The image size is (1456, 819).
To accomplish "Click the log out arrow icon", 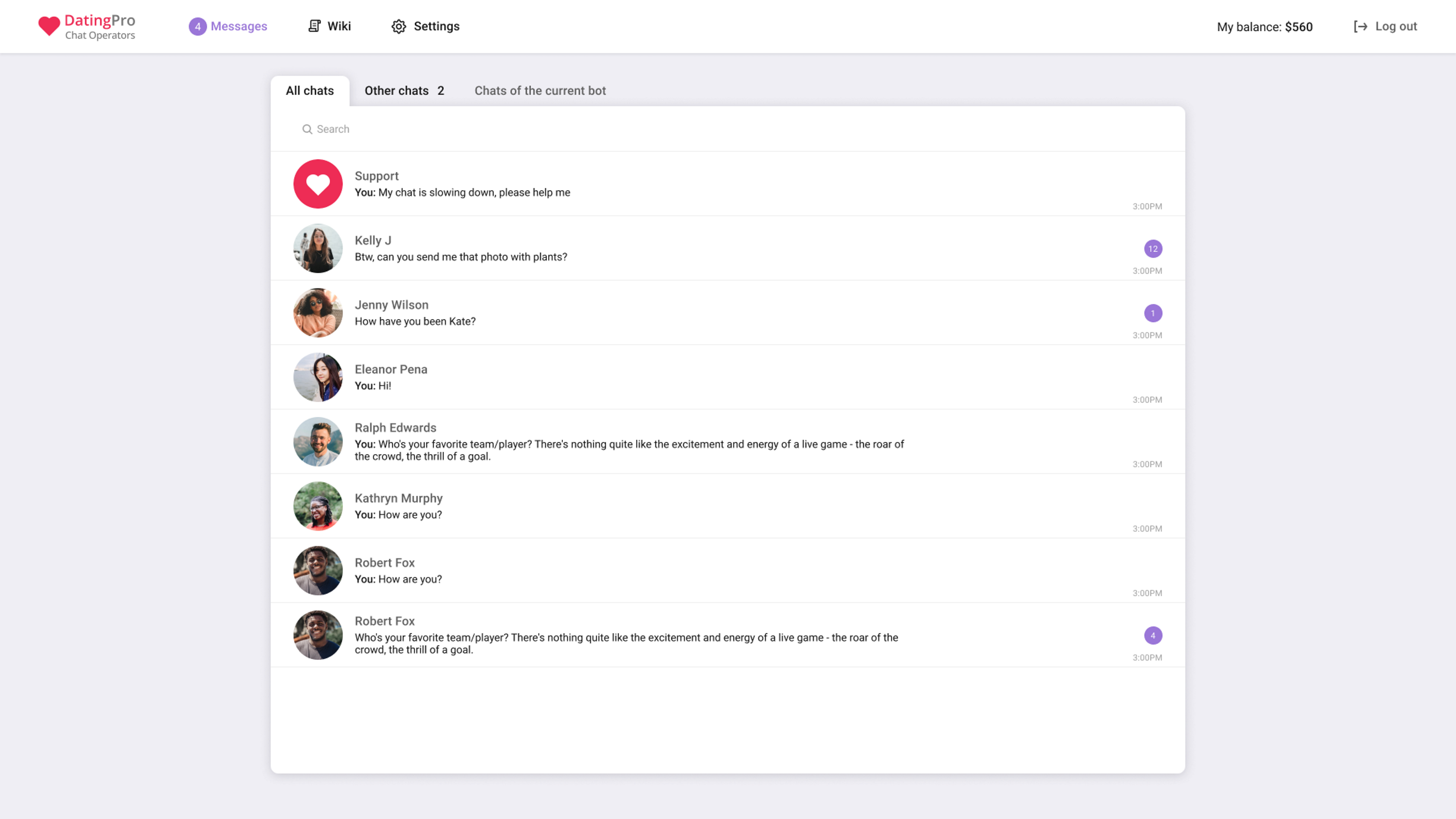I will (x=1360, y=26).
